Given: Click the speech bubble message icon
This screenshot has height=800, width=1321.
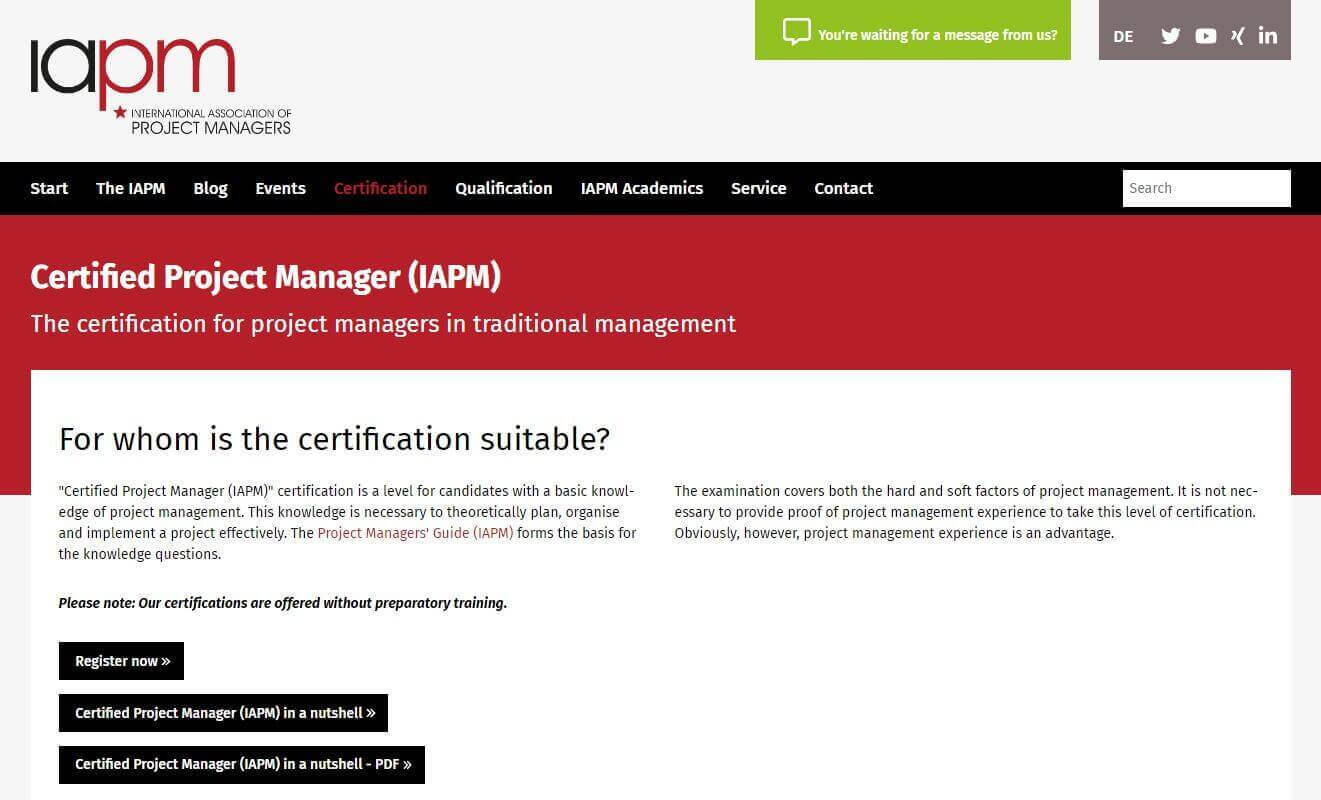Looking at the screenshot, I should coord(796,31).
